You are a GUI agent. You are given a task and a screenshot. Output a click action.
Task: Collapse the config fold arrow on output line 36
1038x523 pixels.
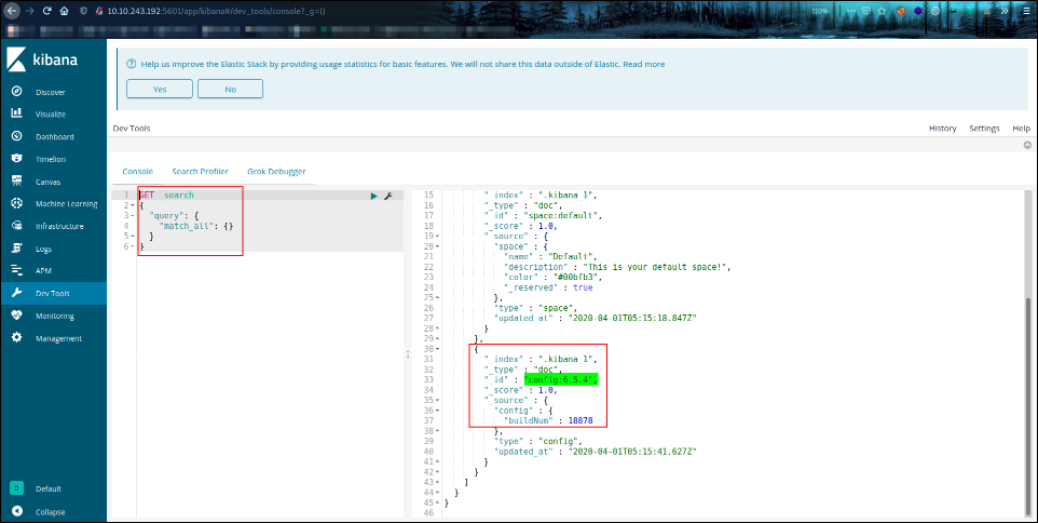click(x=438, y=410)
